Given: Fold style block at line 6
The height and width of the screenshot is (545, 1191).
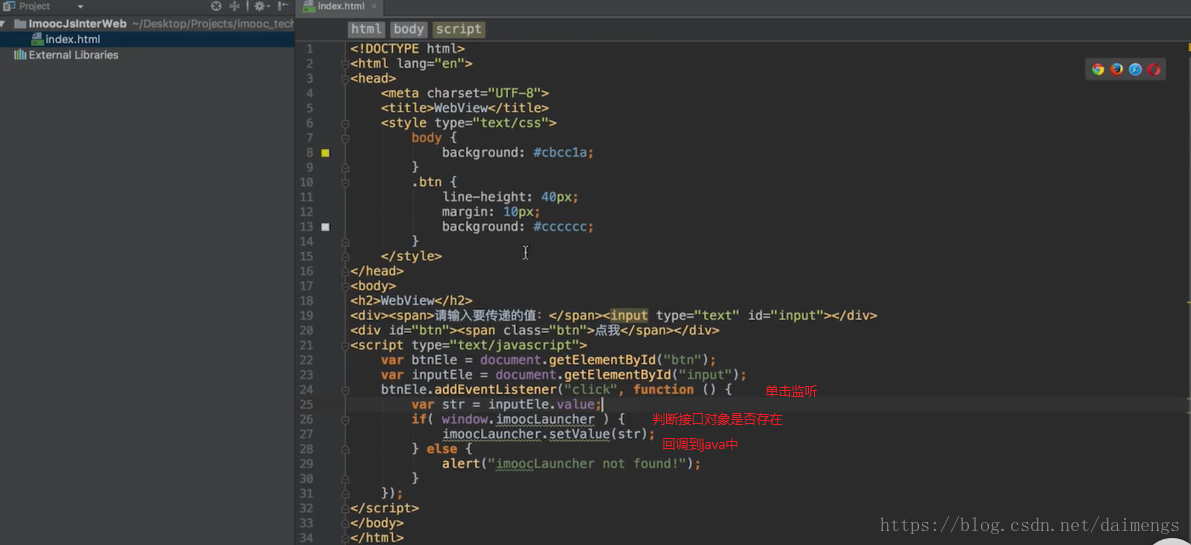Looking at the screenshot, I should pyautogui.click(x=345, y=123).
